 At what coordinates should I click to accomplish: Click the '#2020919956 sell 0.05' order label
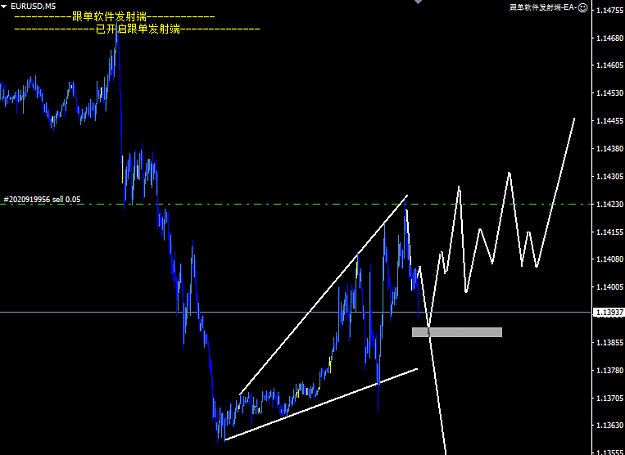tap(42, 199)
